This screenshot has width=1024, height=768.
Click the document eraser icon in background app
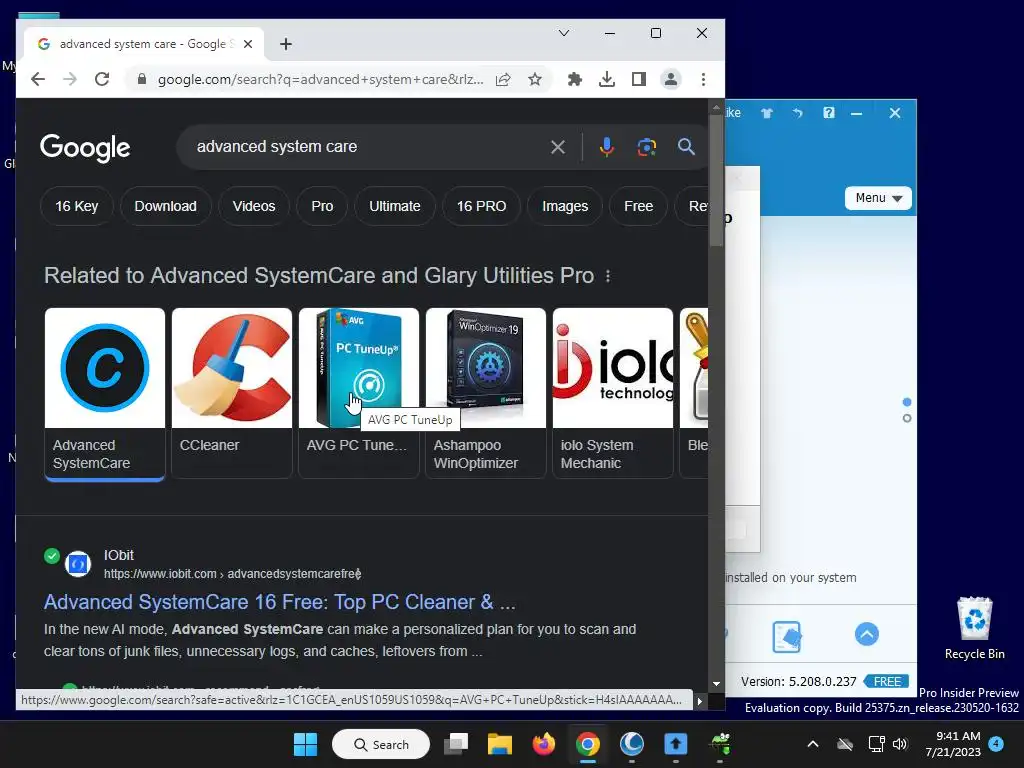(x=786, y=636)
